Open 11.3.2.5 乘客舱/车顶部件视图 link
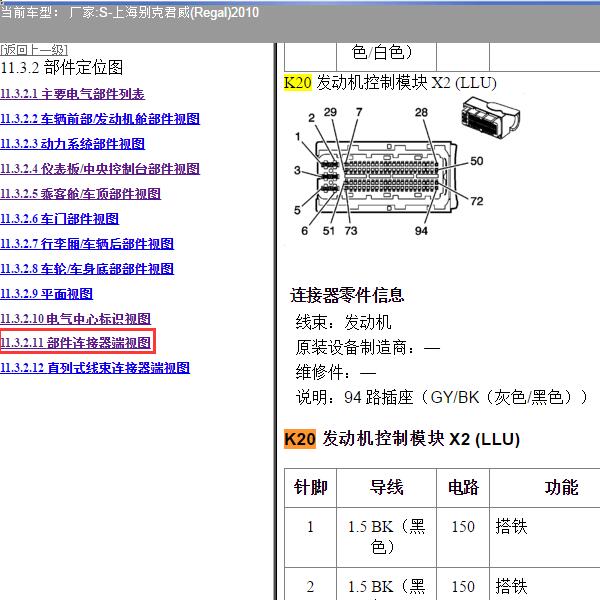 (x=80, y=194)
